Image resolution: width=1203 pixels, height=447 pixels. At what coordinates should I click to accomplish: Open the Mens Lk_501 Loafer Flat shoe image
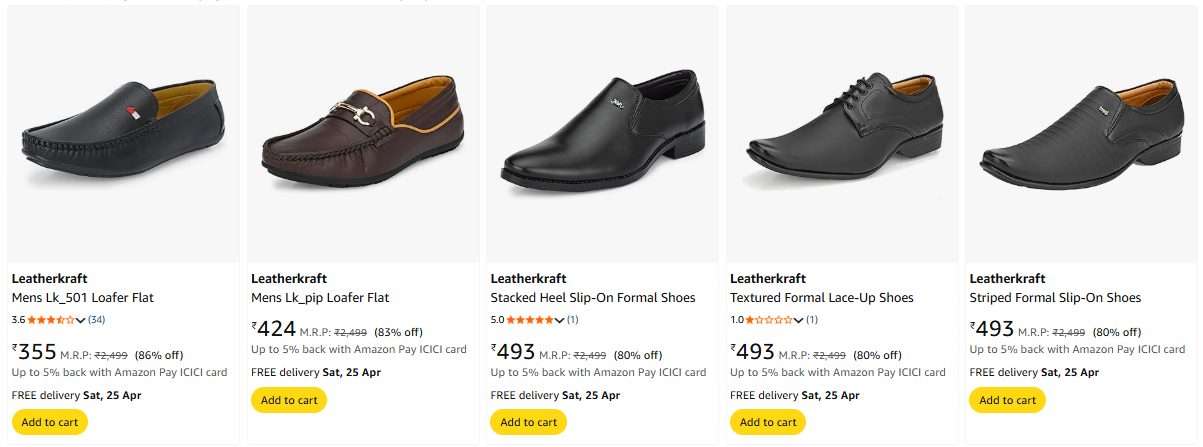[x=123, y=134]
